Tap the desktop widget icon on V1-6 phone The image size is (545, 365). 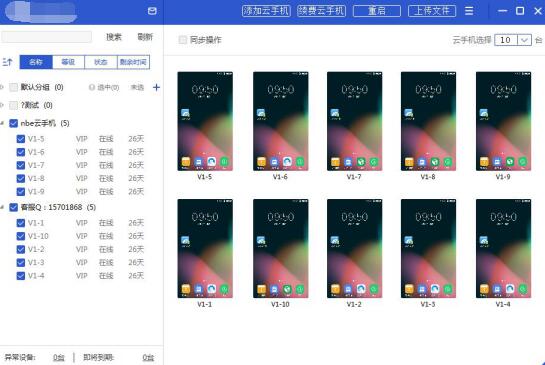(261, 113)
